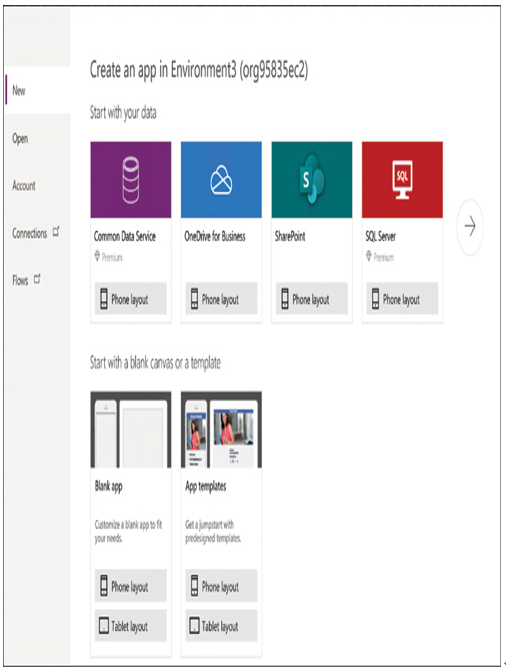Viewport: 506px width, 671px height.
Task: Open Flows external link icon
Action: (37, 279)
